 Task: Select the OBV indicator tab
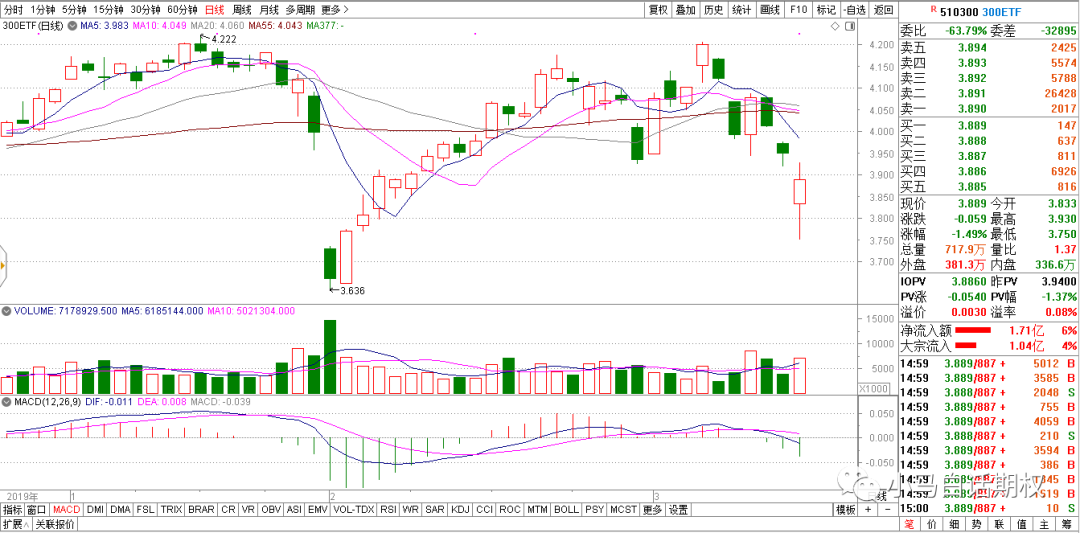[271, 510]
